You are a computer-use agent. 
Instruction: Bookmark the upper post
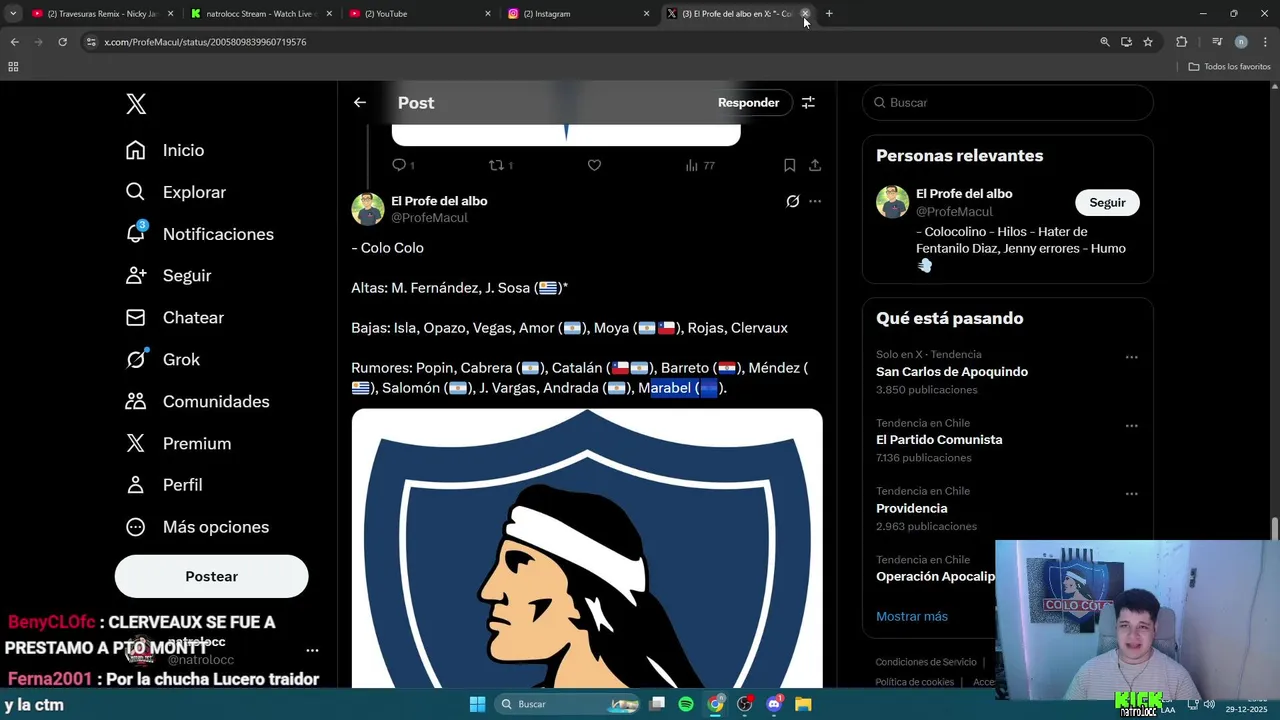click(x=789, y=165)
